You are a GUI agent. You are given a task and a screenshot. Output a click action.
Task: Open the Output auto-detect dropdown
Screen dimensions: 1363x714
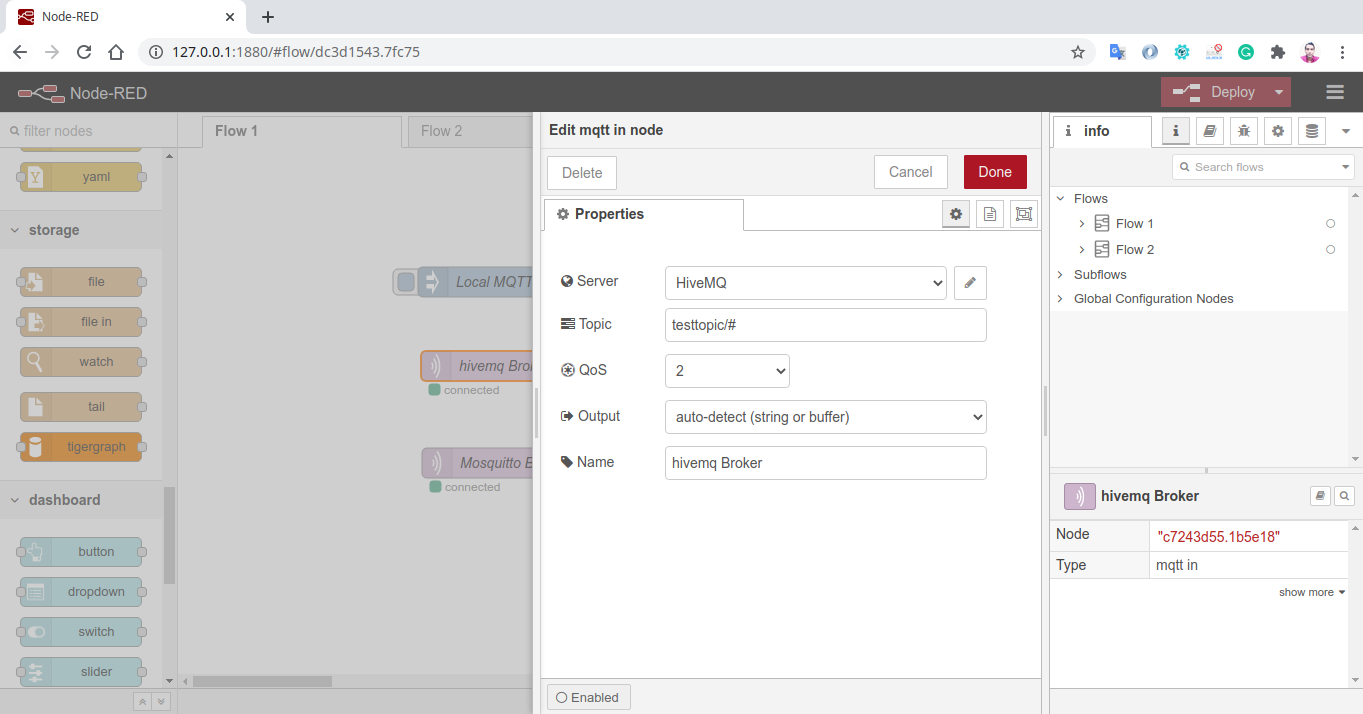825,417
